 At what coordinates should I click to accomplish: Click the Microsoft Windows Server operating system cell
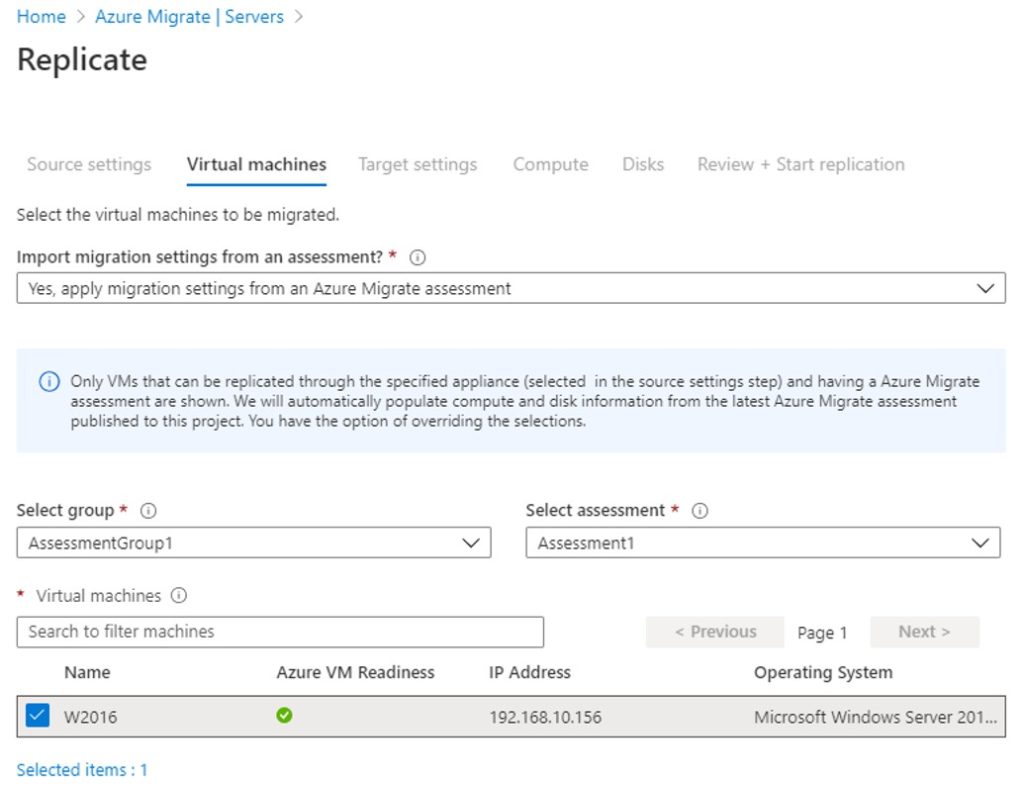875,717
